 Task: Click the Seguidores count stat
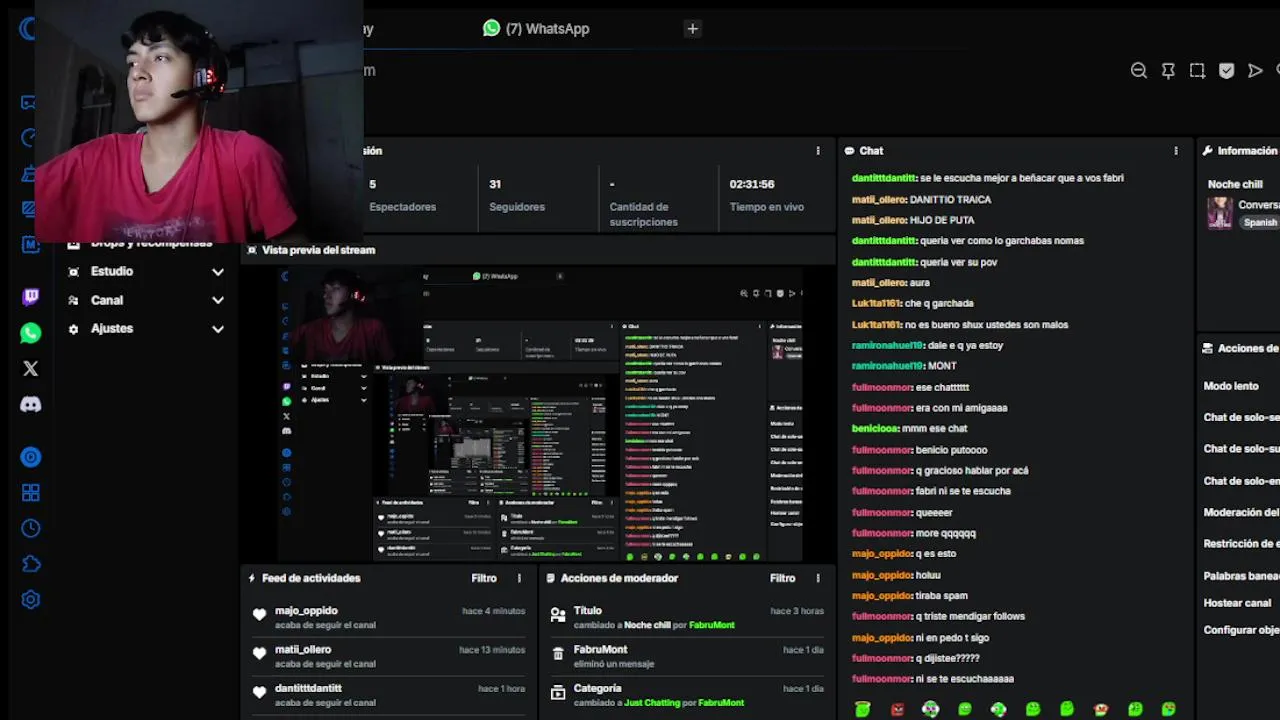517,195
